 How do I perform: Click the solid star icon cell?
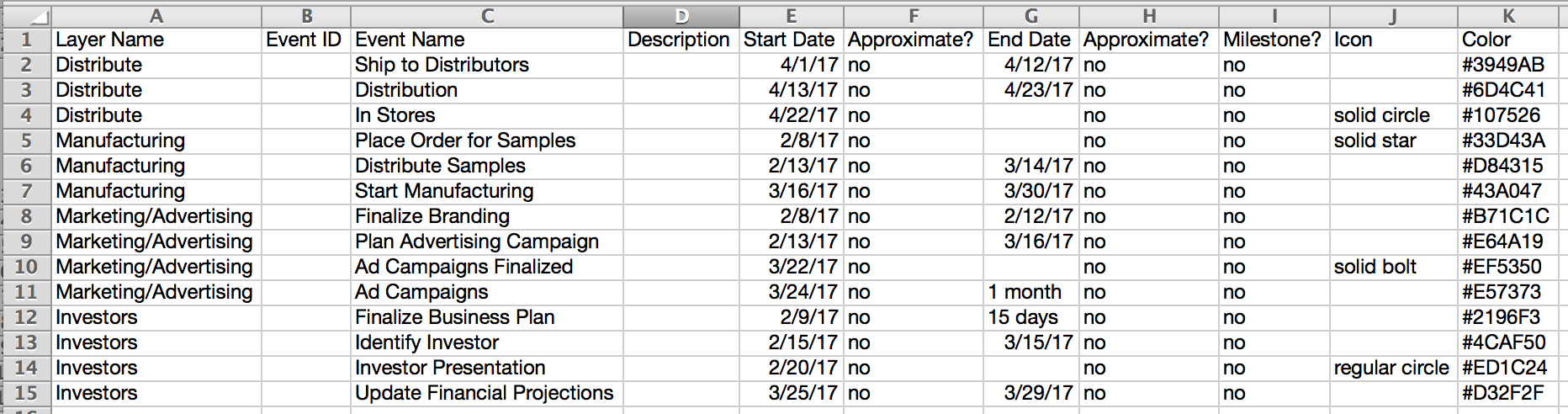[1394, 141]
